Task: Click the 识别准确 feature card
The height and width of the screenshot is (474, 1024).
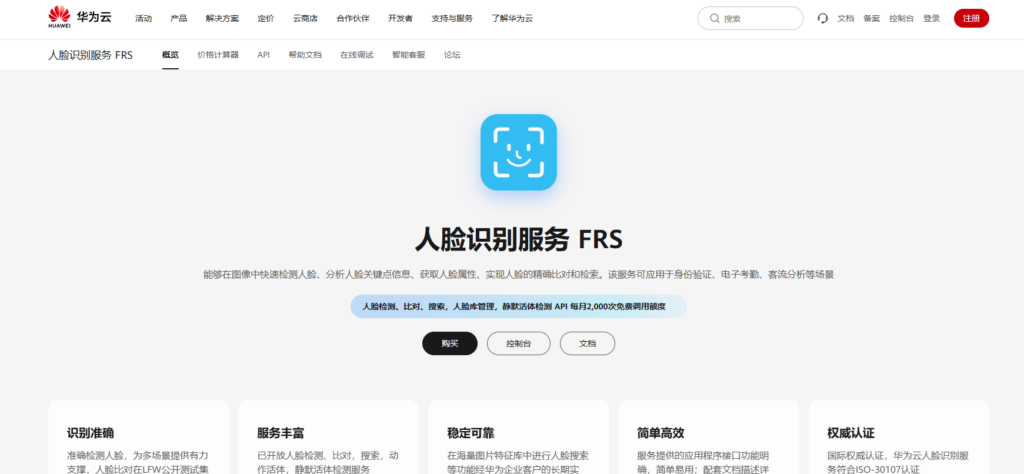Action: (138, 437)
